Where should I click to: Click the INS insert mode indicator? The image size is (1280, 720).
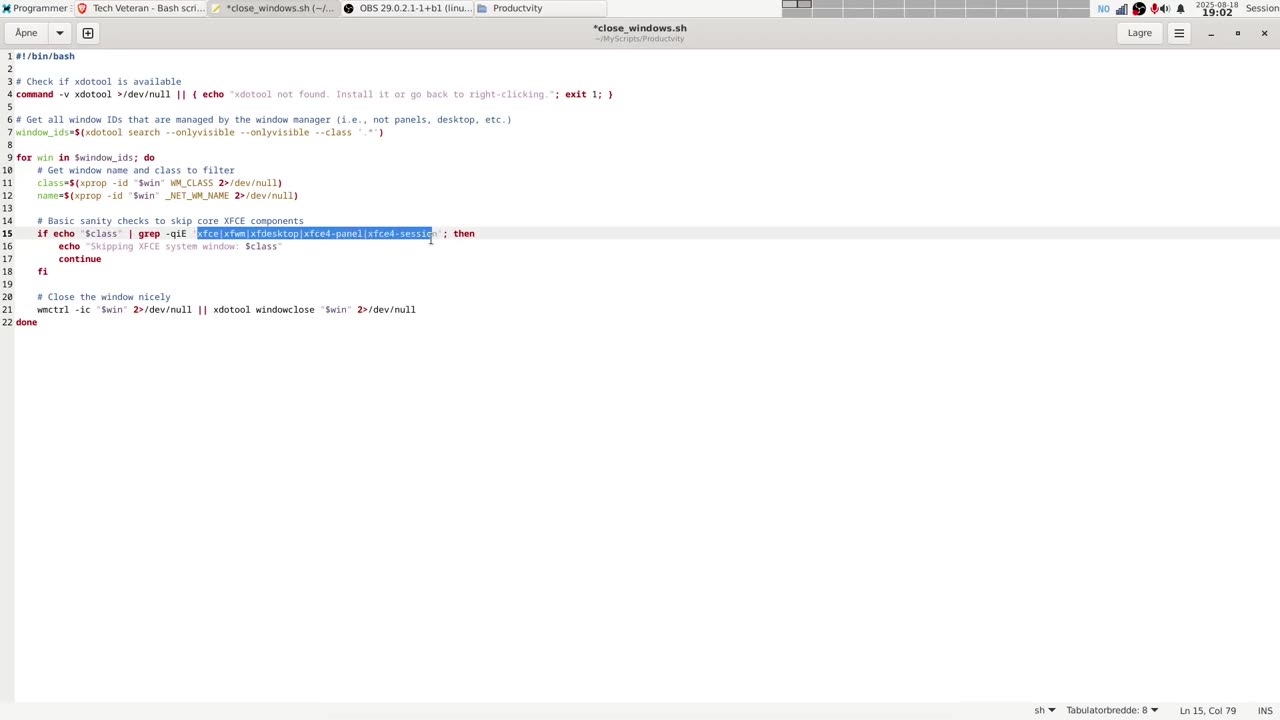[x=1265, y=710]
